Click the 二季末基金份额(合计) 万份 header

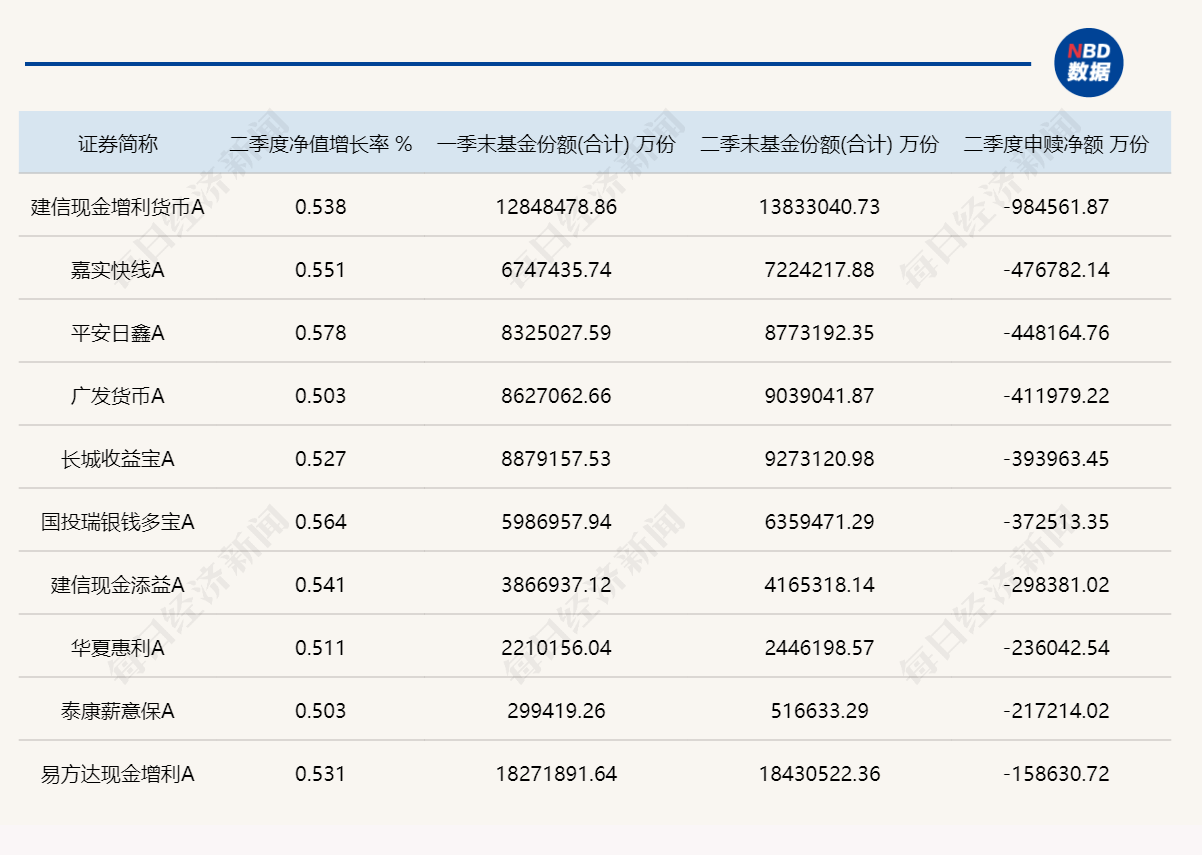(819, 144)
